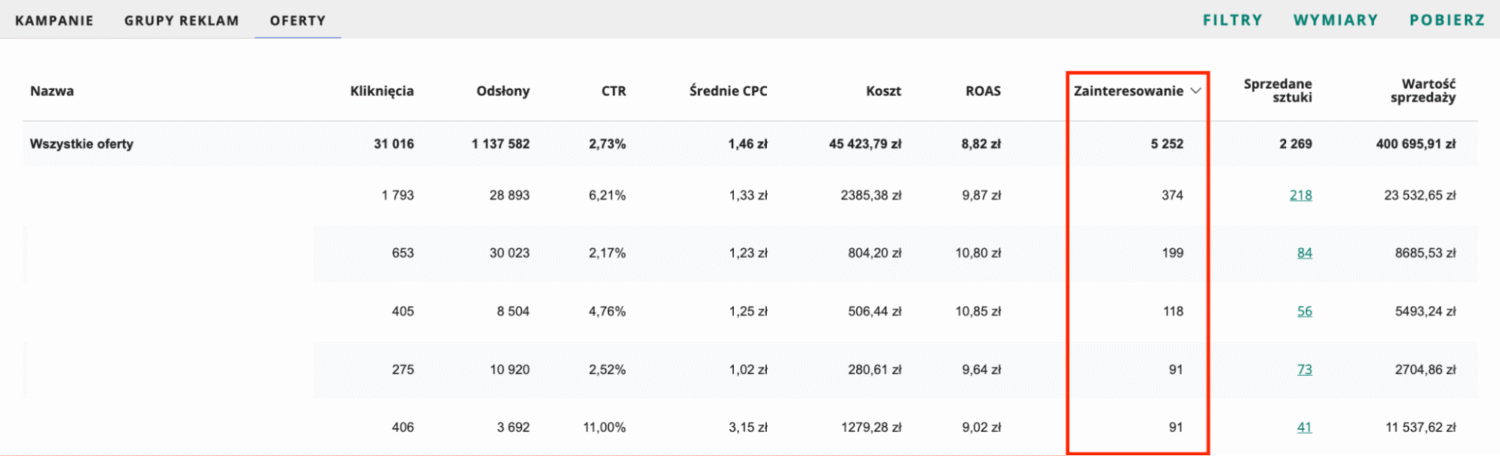Sort by ROAS column header
Image resolution: width=1500 pixels, height=456 pixels.
(982, 91)
